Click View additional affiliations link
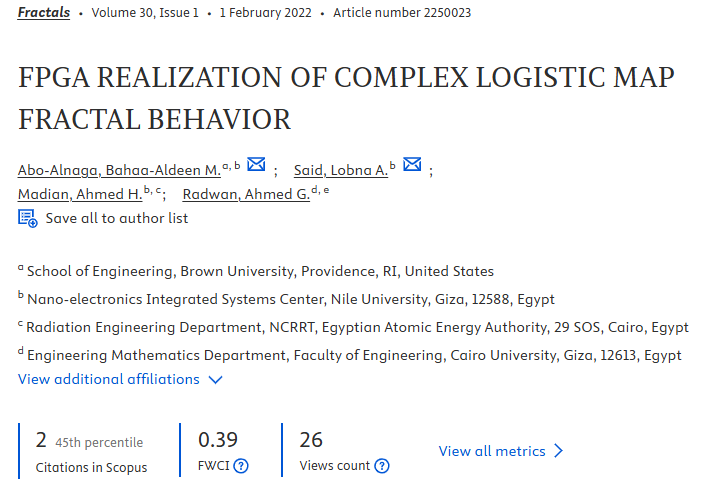 point(108,379)
